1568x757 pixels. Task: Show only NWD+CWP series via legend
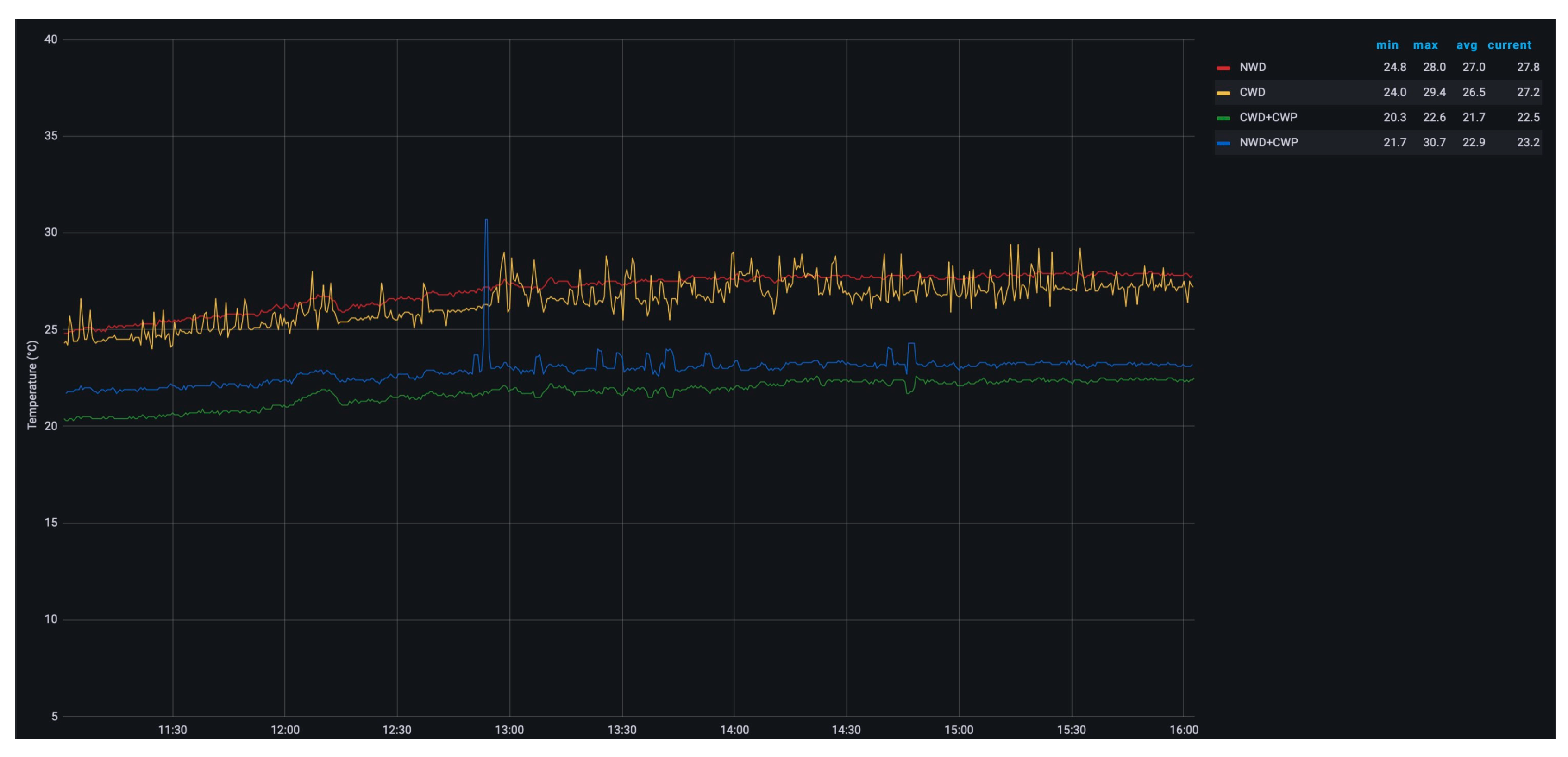click(x=1268, y=143)
